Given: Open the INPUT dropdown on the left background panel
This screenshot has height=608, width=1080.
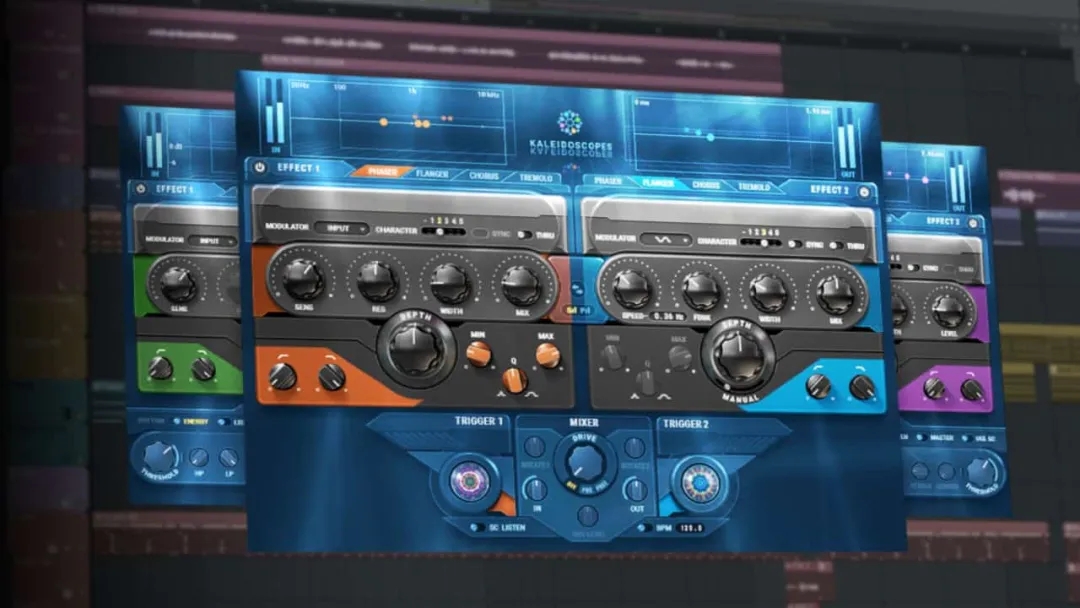Looking at the screenshot, I should click(x=211, y=241).
